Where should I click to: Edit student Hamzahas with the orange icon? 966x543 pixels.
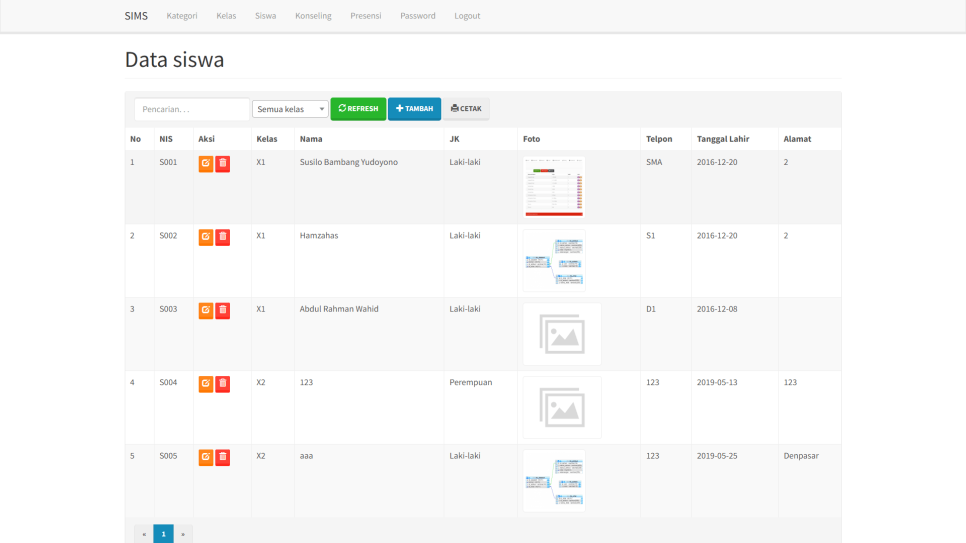(x=206, y=237)
